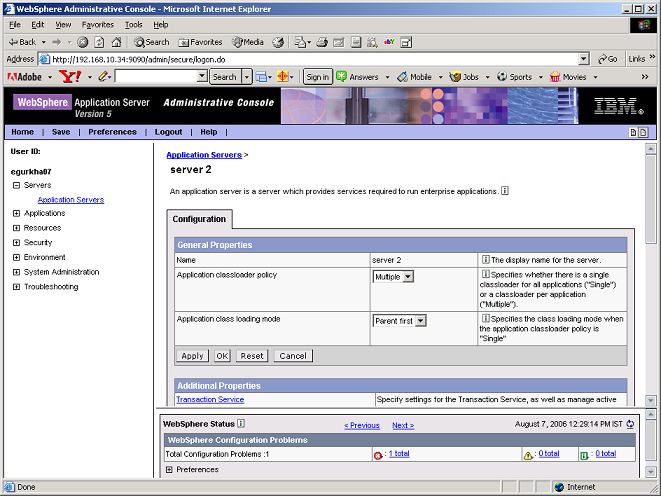Open the Favorites menu

coord(98,25)
